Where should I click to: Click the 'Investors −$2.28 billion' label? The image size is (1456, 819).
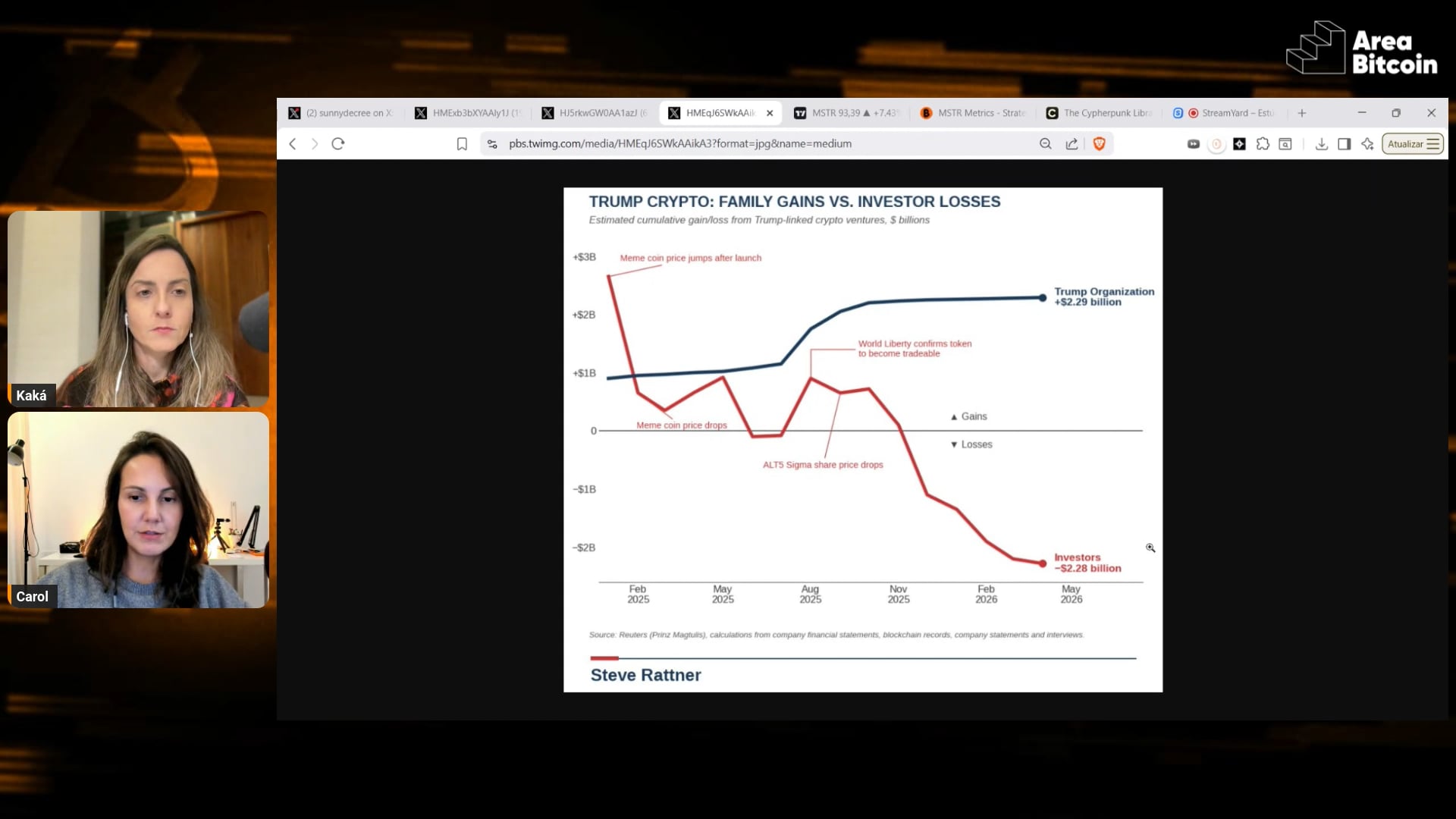point(1087,563)
